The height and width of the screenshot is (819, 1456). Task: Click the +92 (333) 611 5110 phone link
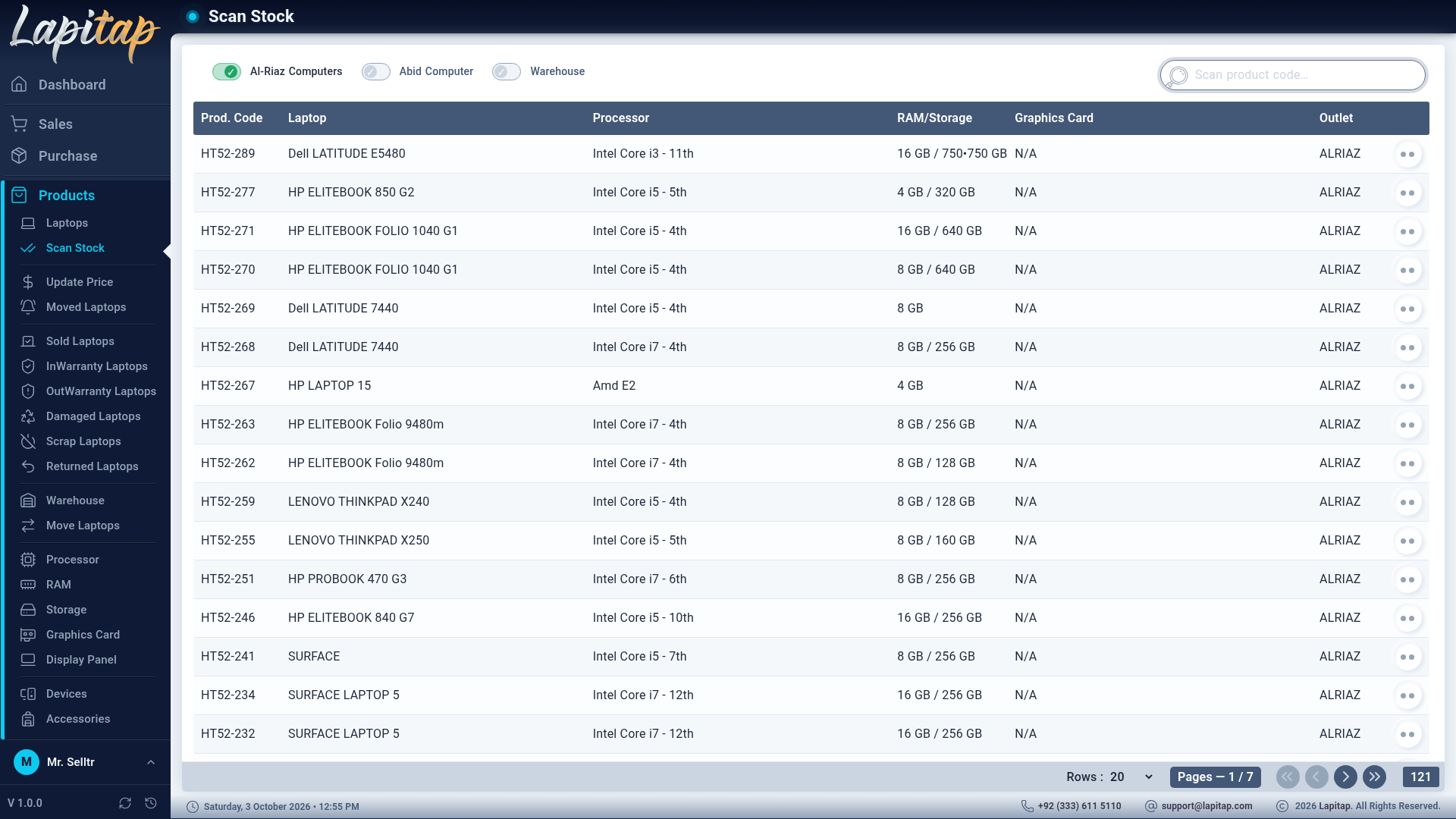coord(1079,806)
